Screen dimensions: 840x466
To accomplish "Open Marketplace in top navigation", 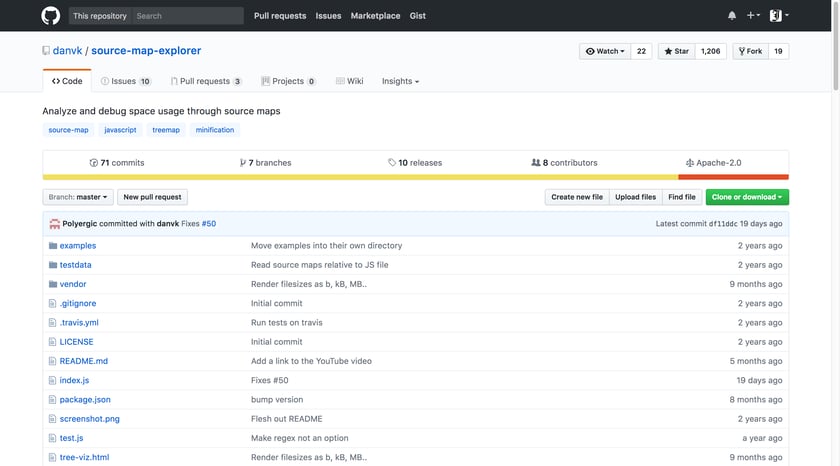I will 376,16.
